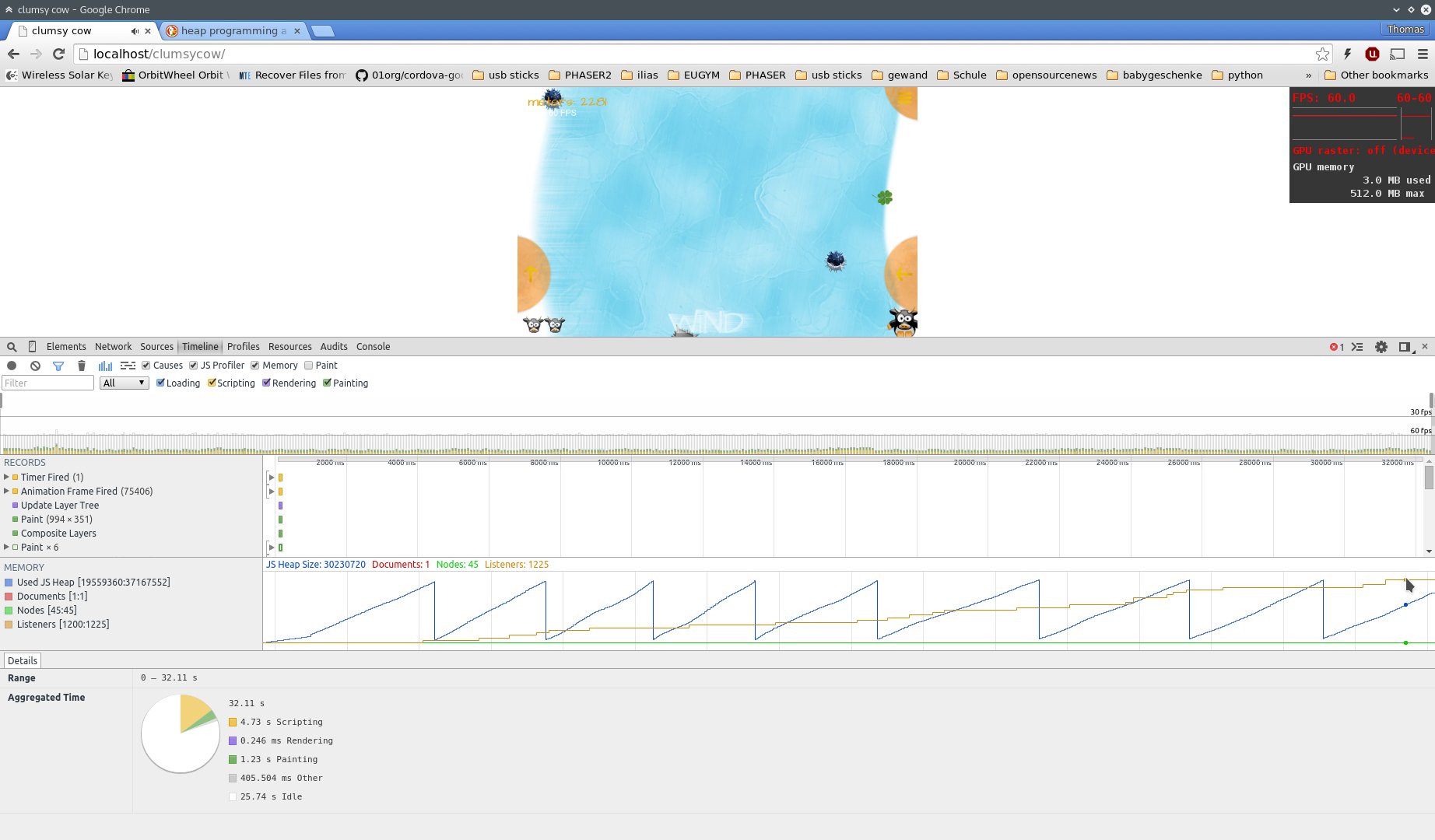
Task: Toggle the blue filter funnel icon
Action: (58, 366)
